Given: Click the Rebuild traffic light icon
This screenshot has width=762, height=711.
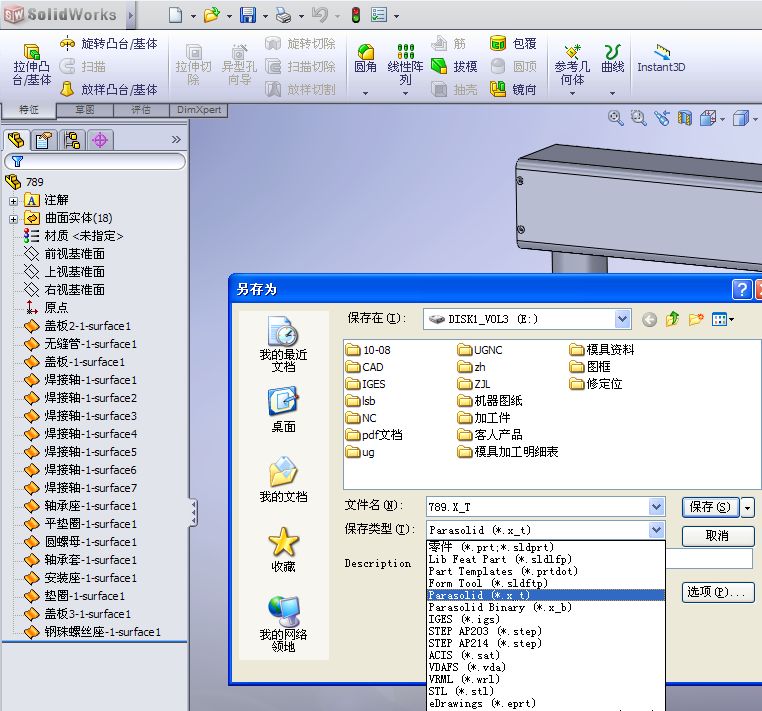Looking at the screenshot, I should pyautogui.click(x=356, y=16).
